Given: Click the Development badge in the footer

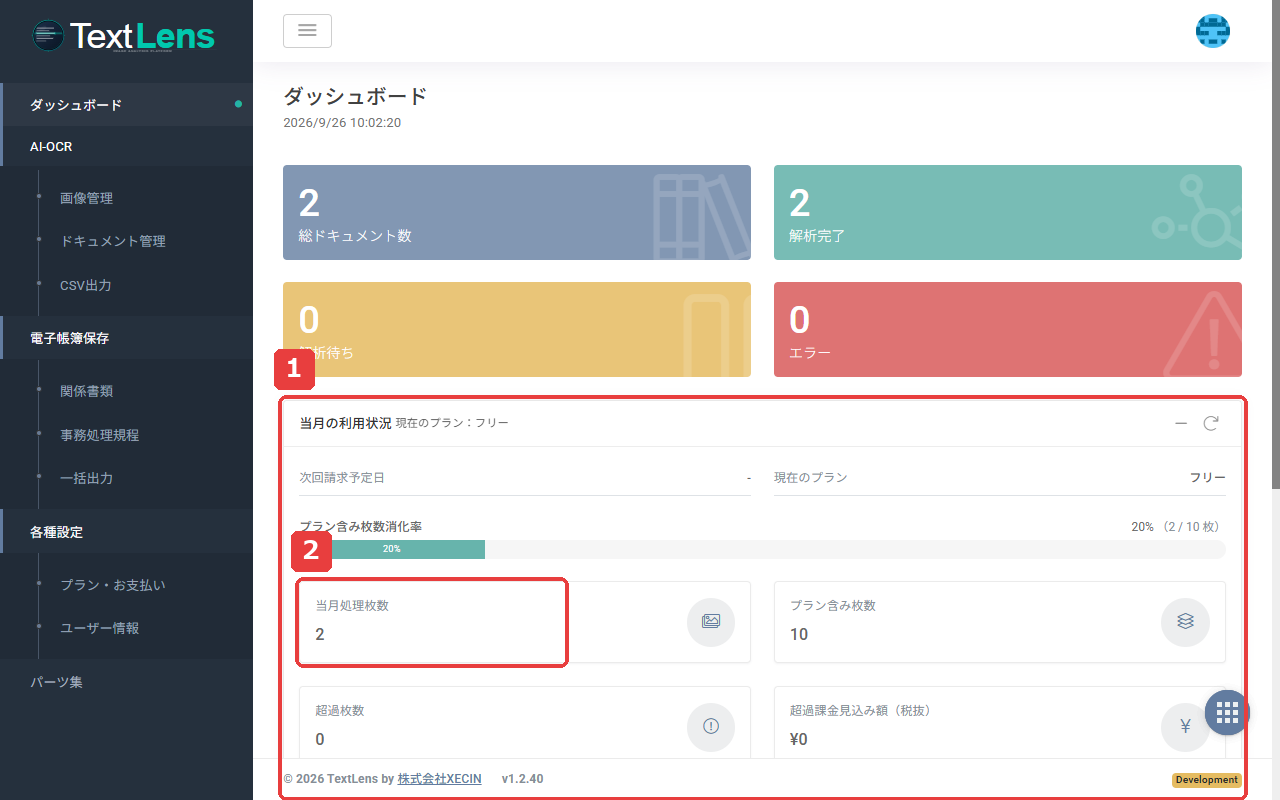Looking at the screenshot, I should point(1207,780).
